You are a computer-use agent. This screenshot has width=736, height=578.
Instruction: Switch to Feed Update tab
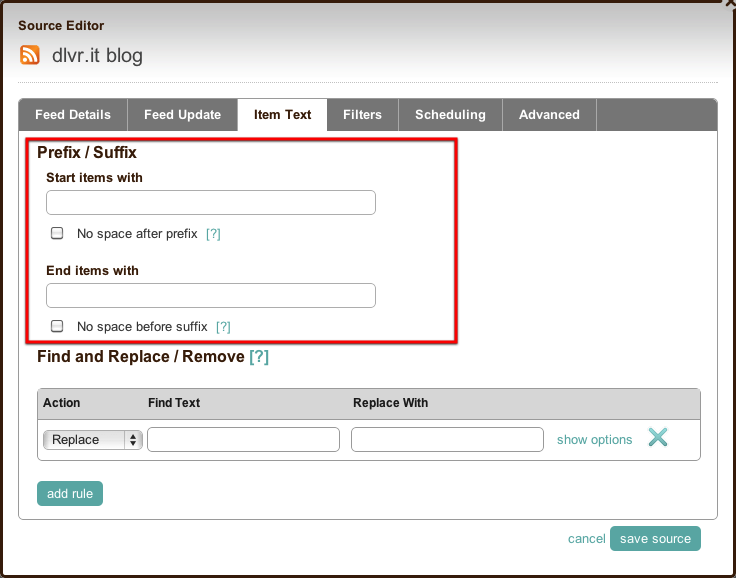(x=183, y=115)
